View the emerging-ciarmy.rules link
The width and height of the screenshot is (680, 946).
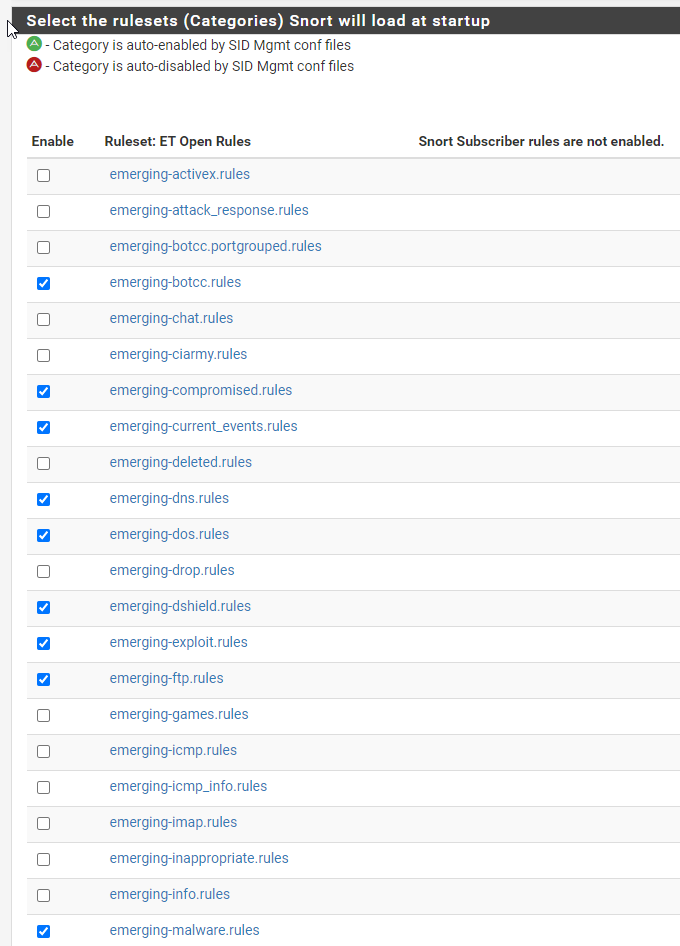tap(178, 354)
